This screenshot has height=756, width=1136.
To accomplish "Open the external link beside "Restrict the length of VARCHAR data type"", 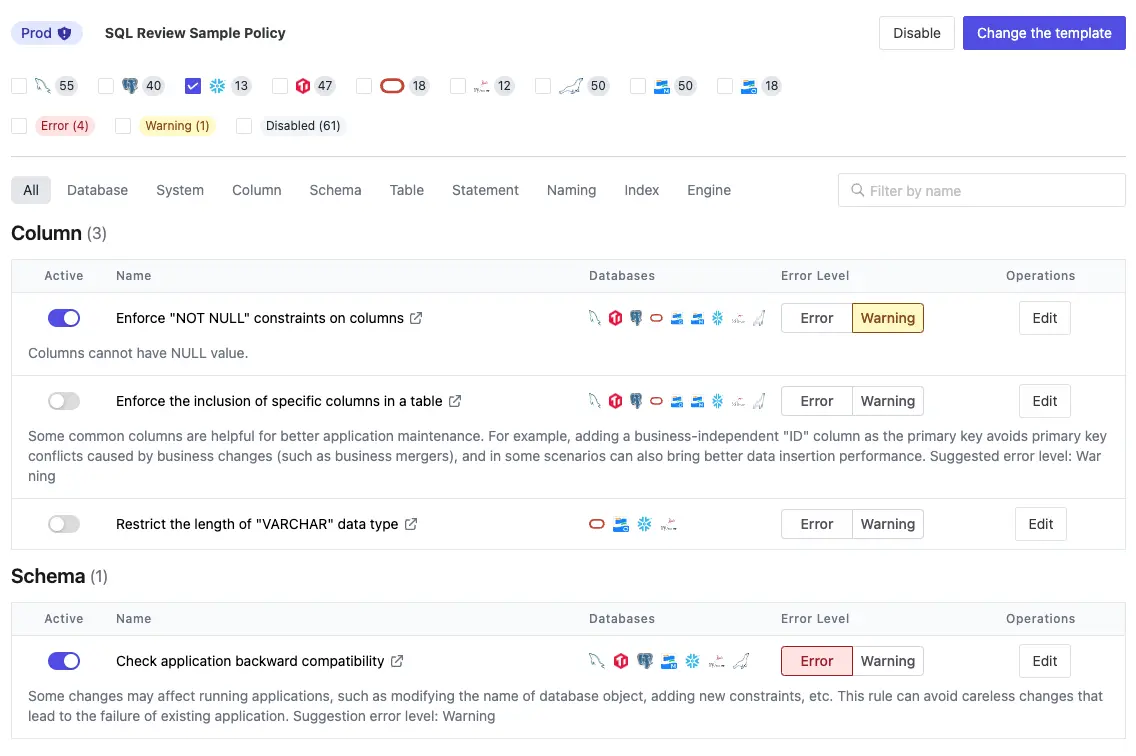I will (410, 523).
